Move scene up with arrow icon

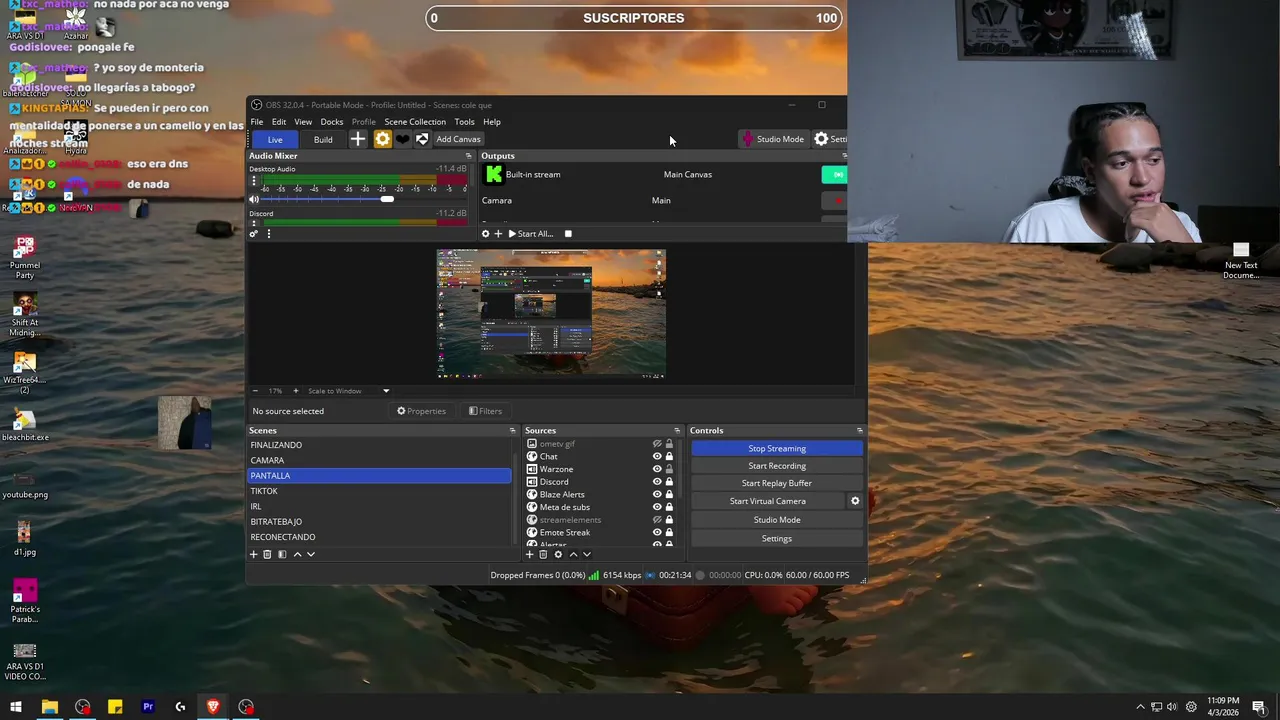point(297,554)
